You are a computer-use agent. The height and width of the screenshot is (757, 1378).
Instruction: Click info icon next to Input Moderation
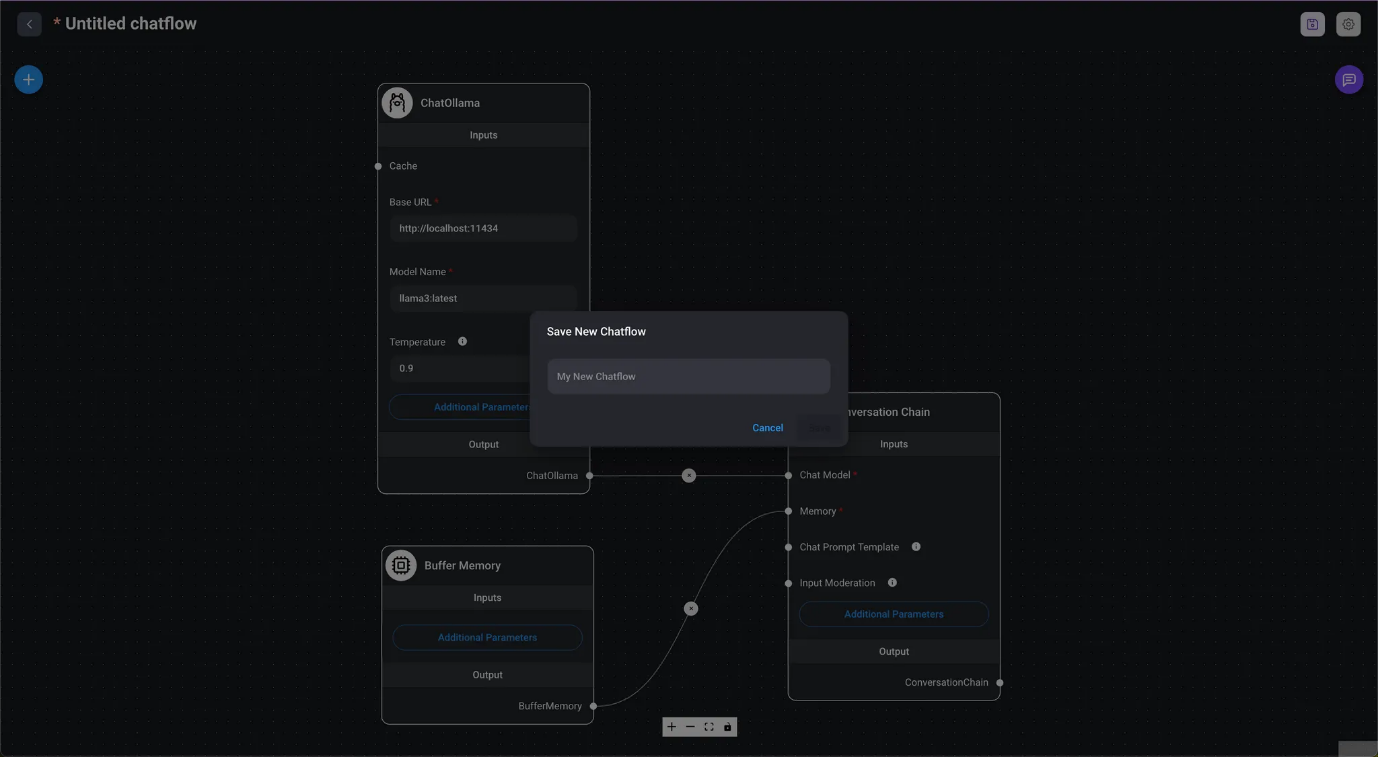tap(892, 583)
